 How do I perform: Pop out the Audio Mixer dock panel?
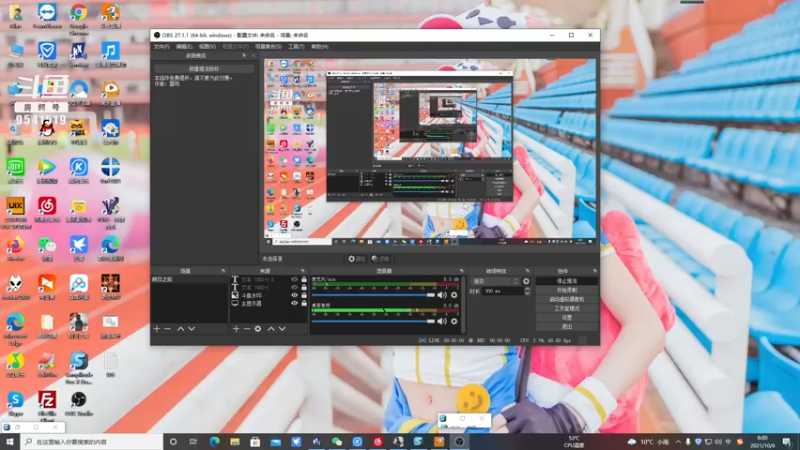461,271
